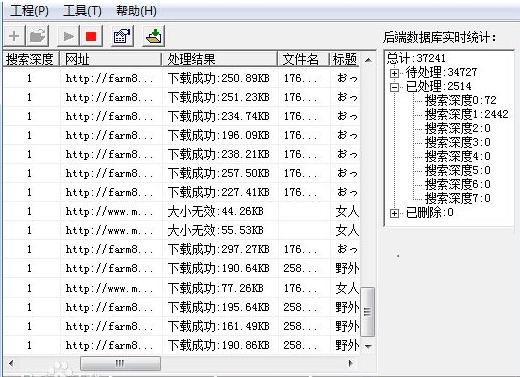Select row 大小无效:44.26KB
Screen dimensions: 520x377
coord(182,211)
